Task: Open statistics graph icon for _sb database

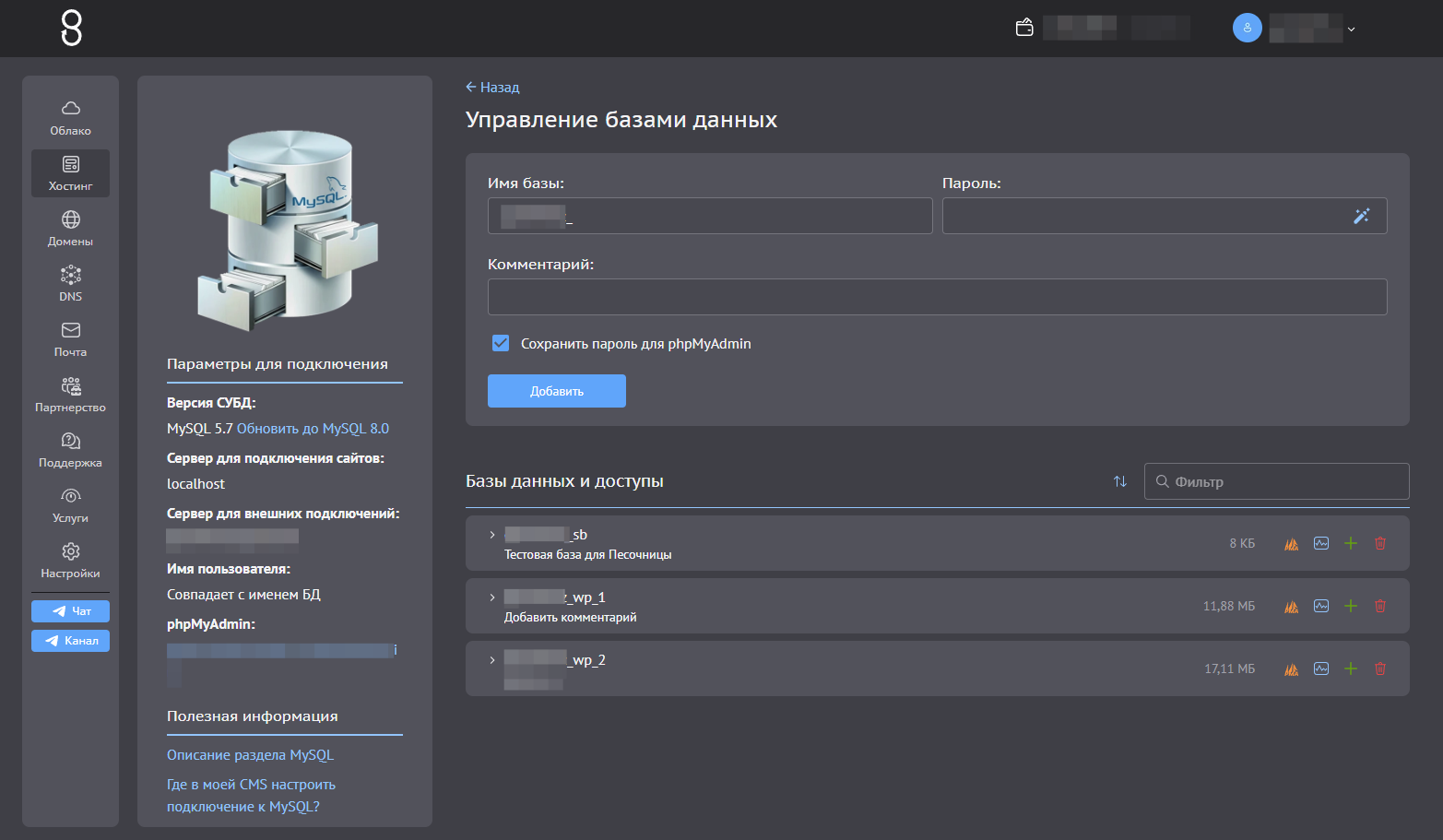Action: point(1321,543)
